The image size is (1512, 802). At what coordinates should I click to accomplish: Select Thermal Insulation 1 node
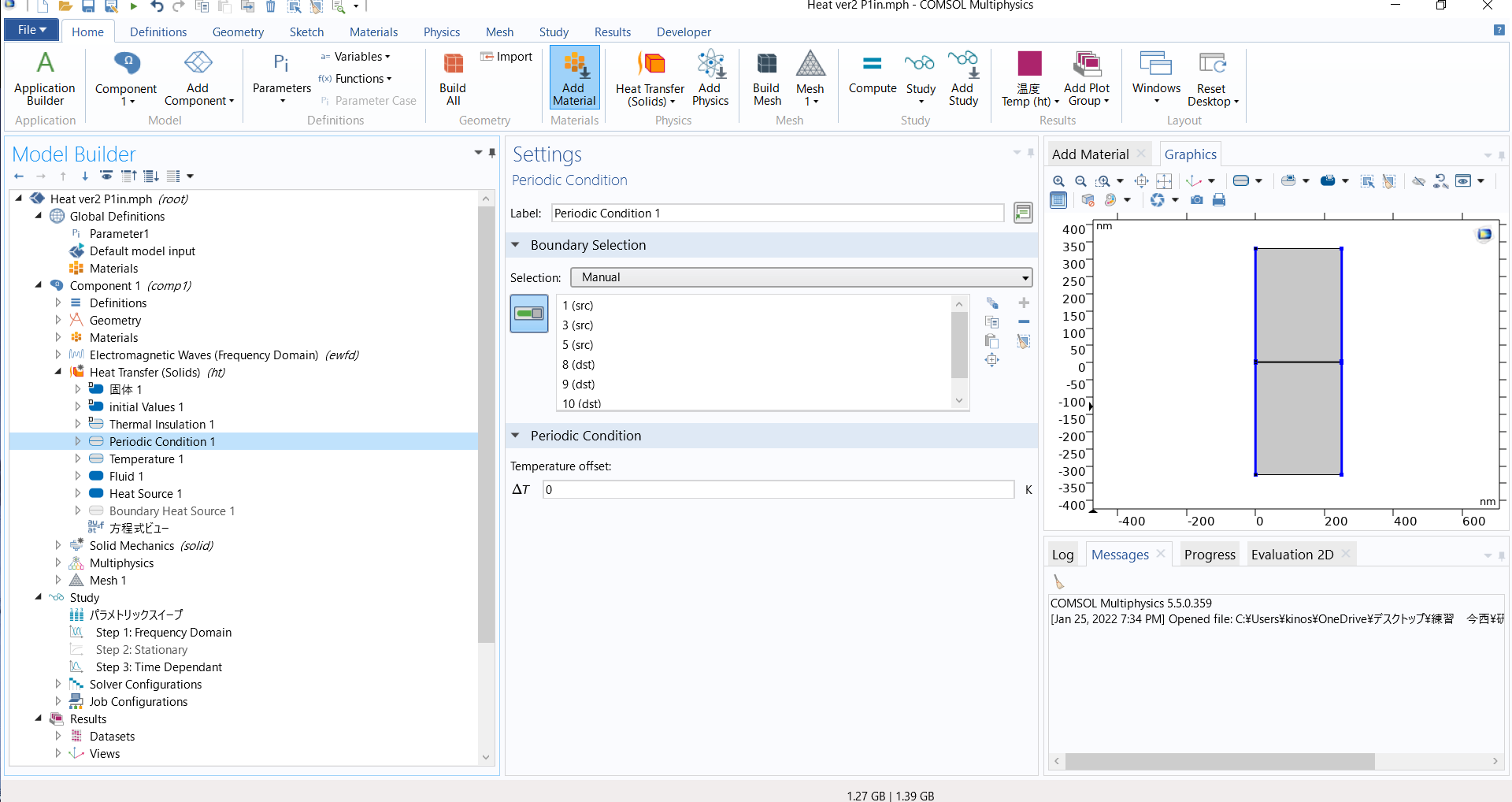161,424
